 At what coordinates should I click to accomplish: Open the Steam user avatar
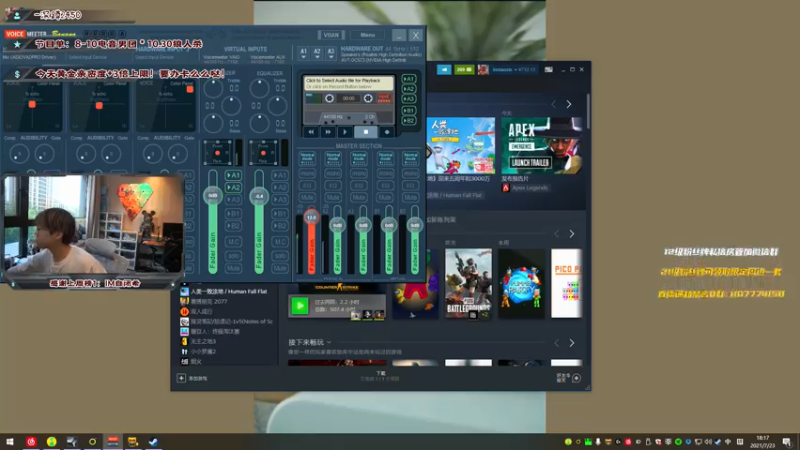(483, 69)
